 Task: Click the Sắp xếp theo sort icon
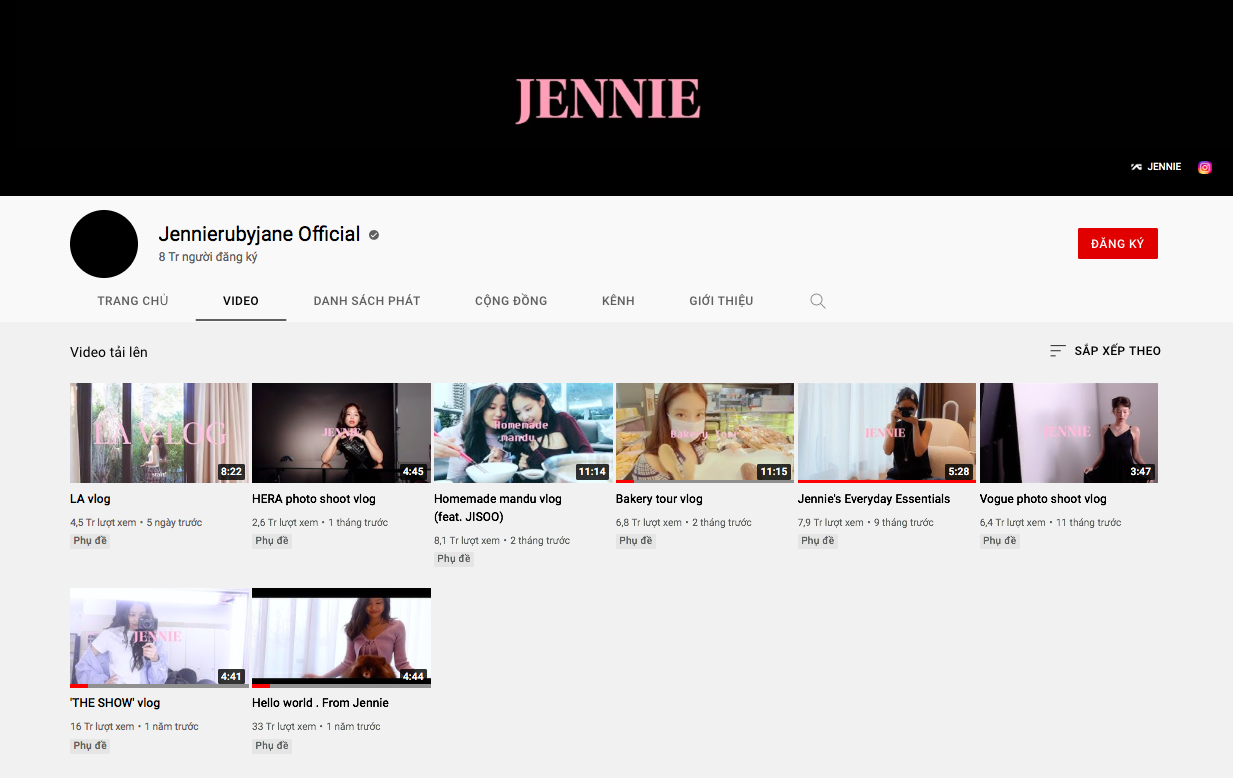point(1056,351)
